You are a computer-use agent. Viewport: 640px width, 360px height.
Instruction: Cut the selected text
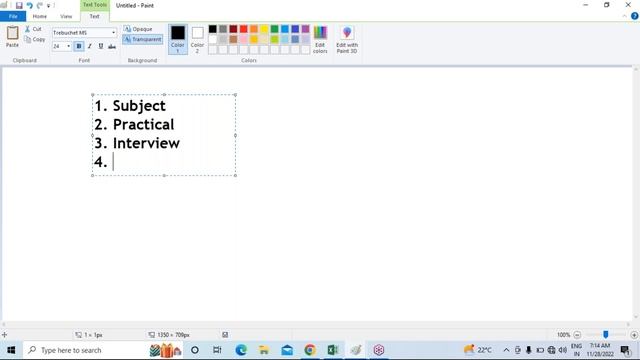point(33,29)
